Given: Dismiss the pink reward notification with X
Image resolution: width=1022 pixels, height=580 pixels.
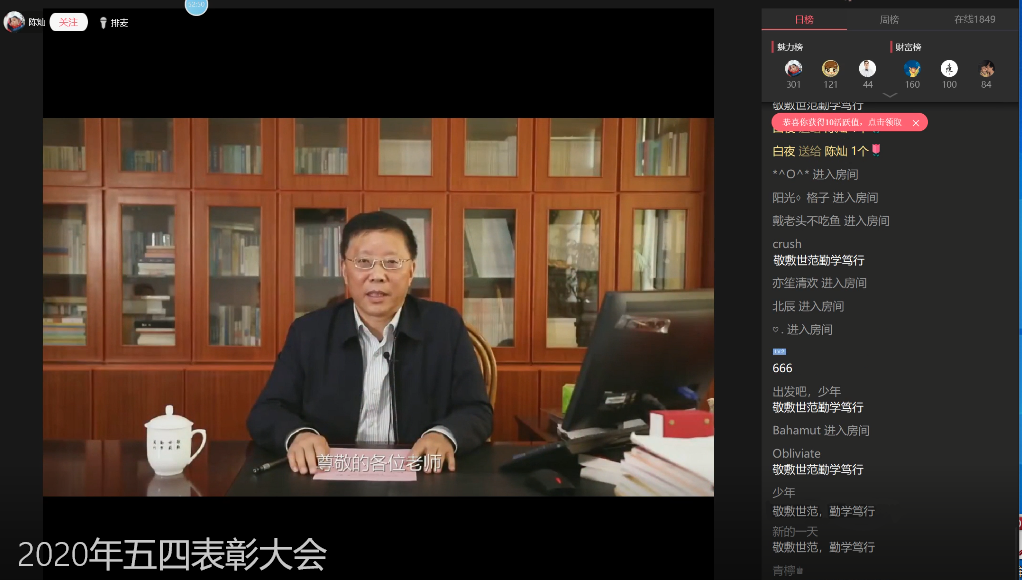Looking at the screenshot, I should [x=916, y=123].
